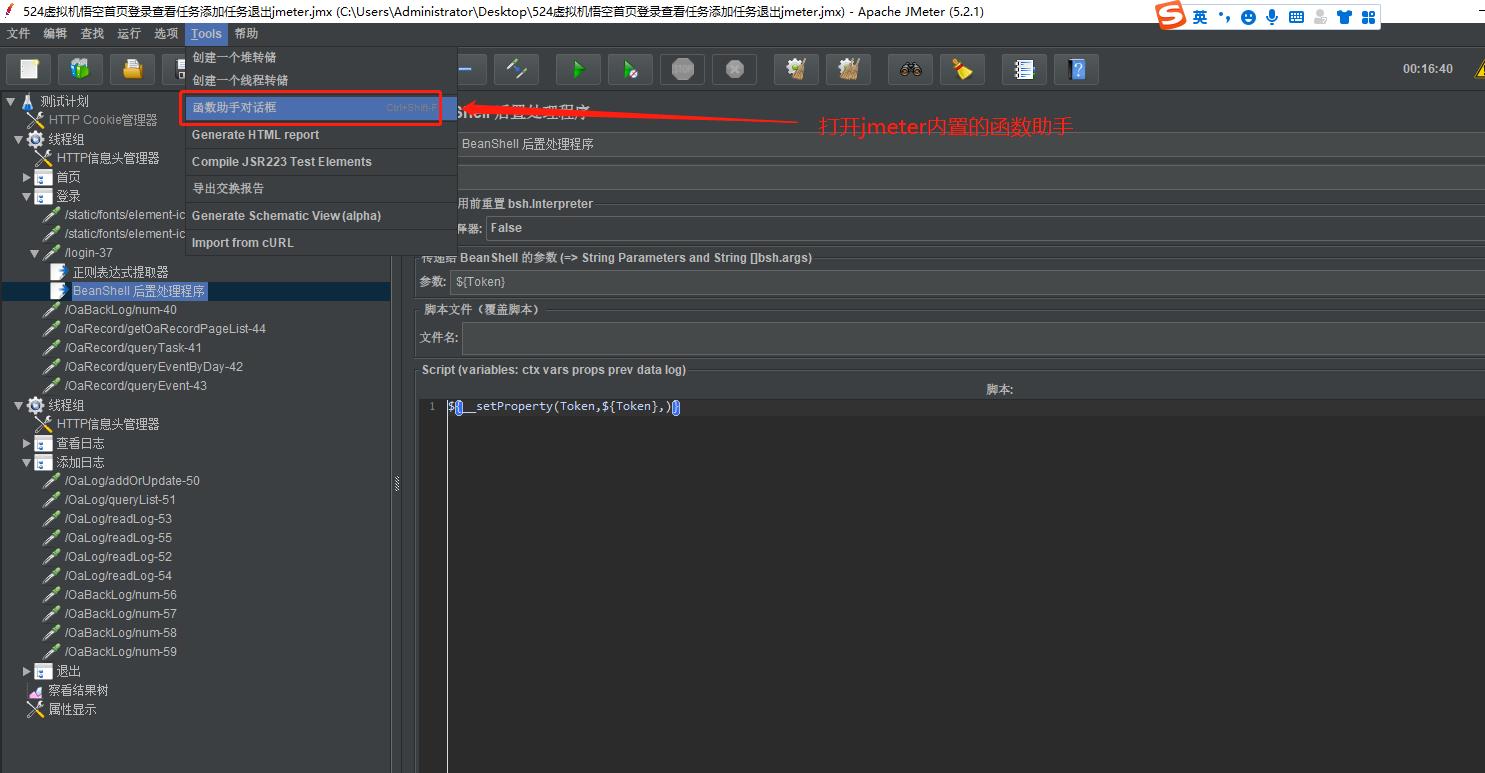Viewport: 1485px width, 773px height.
Task: Click Start no pauses icon
Action: (x=630, y=69)
